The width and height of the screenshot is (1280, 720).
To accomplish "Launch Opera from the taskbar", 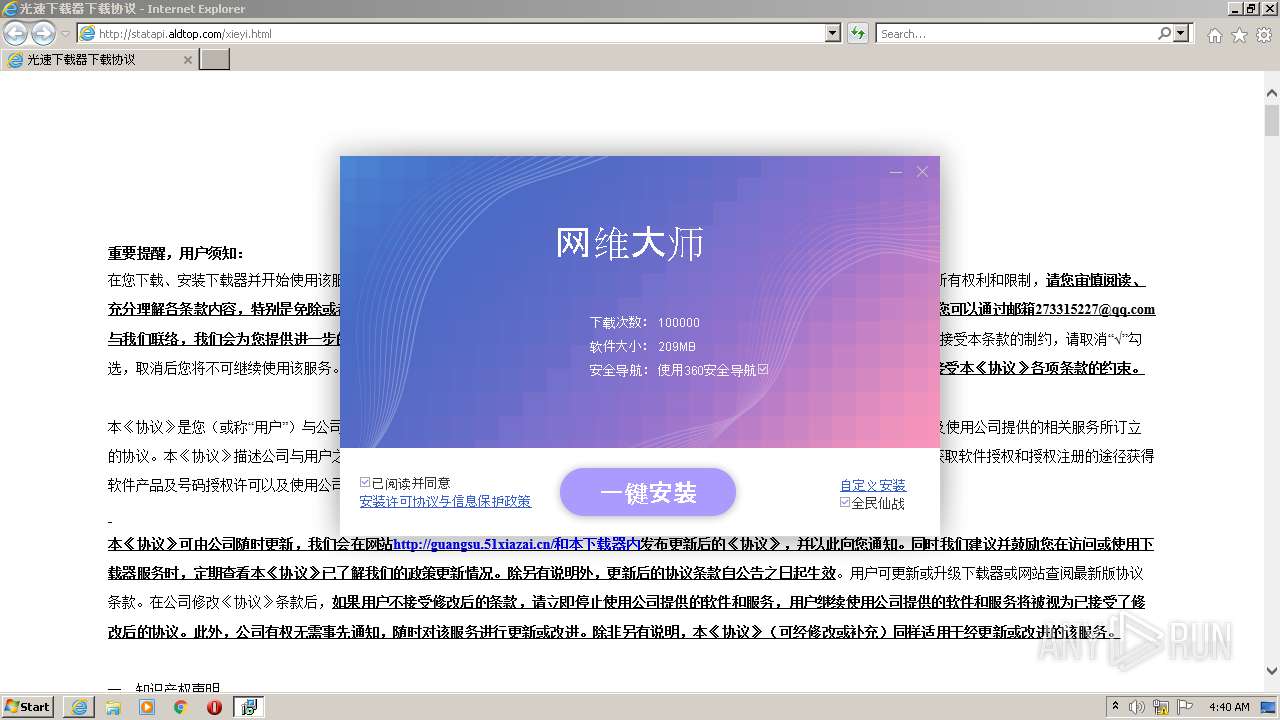I will [214, 707].
